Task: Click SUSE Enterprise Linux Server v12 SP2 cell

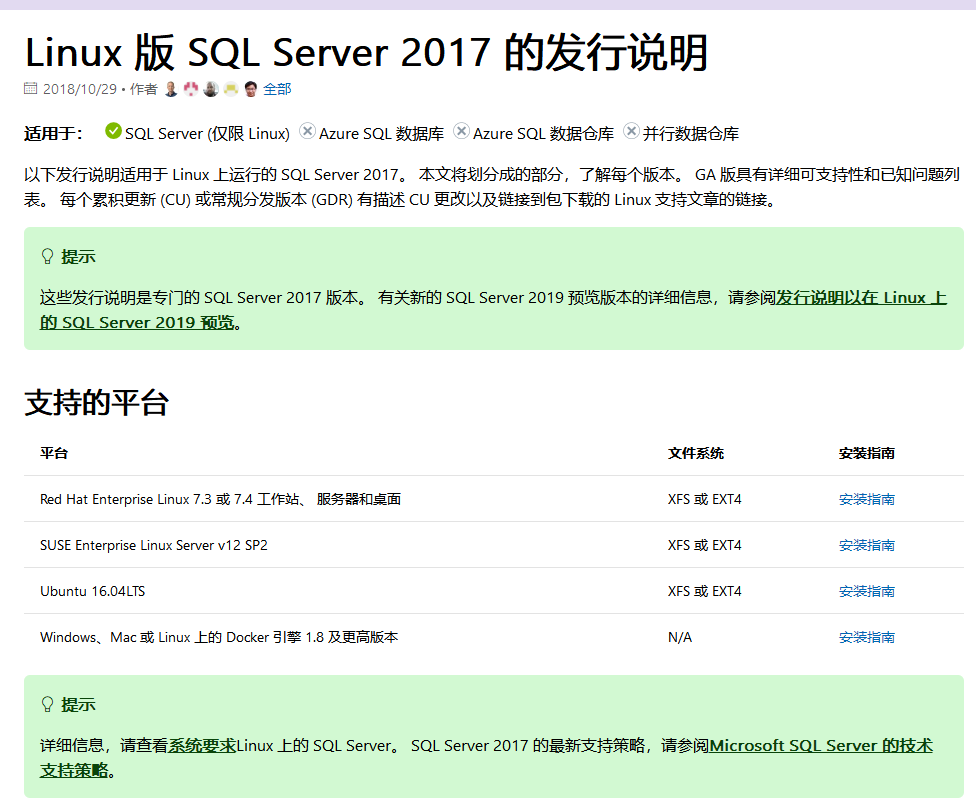Action: point(154,545)
